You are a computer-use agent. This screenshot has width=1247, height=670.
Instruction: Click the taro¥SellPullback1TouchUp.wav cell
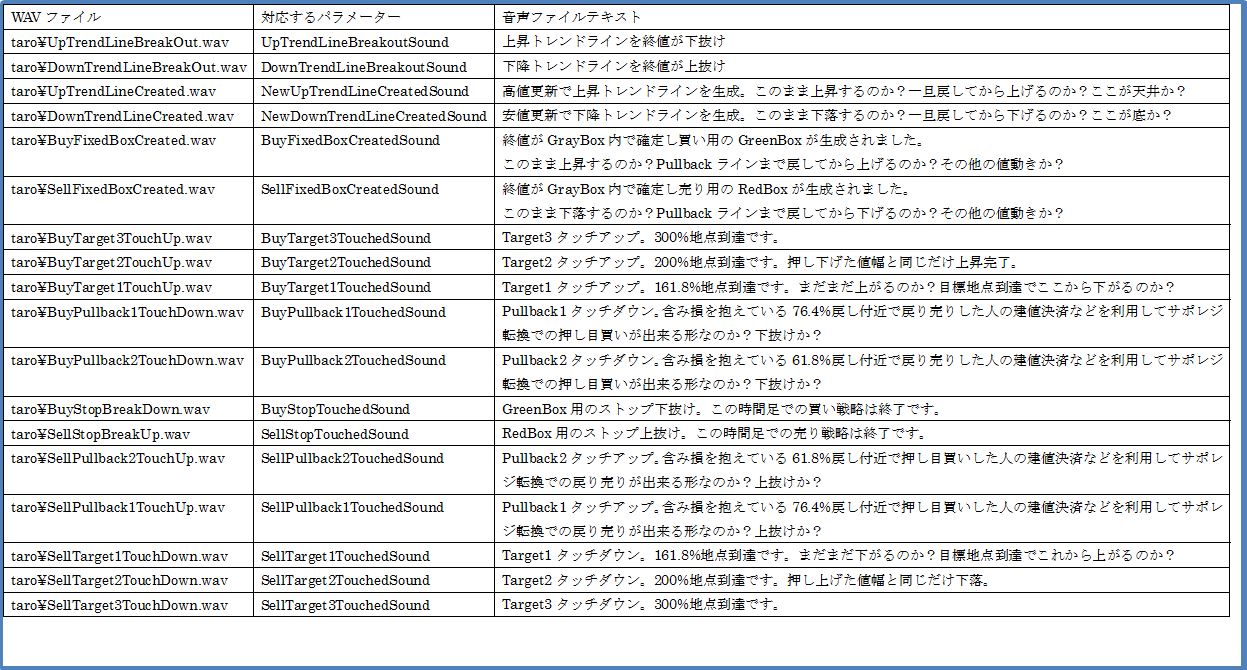pyautogui.click(x=128, y=519)
